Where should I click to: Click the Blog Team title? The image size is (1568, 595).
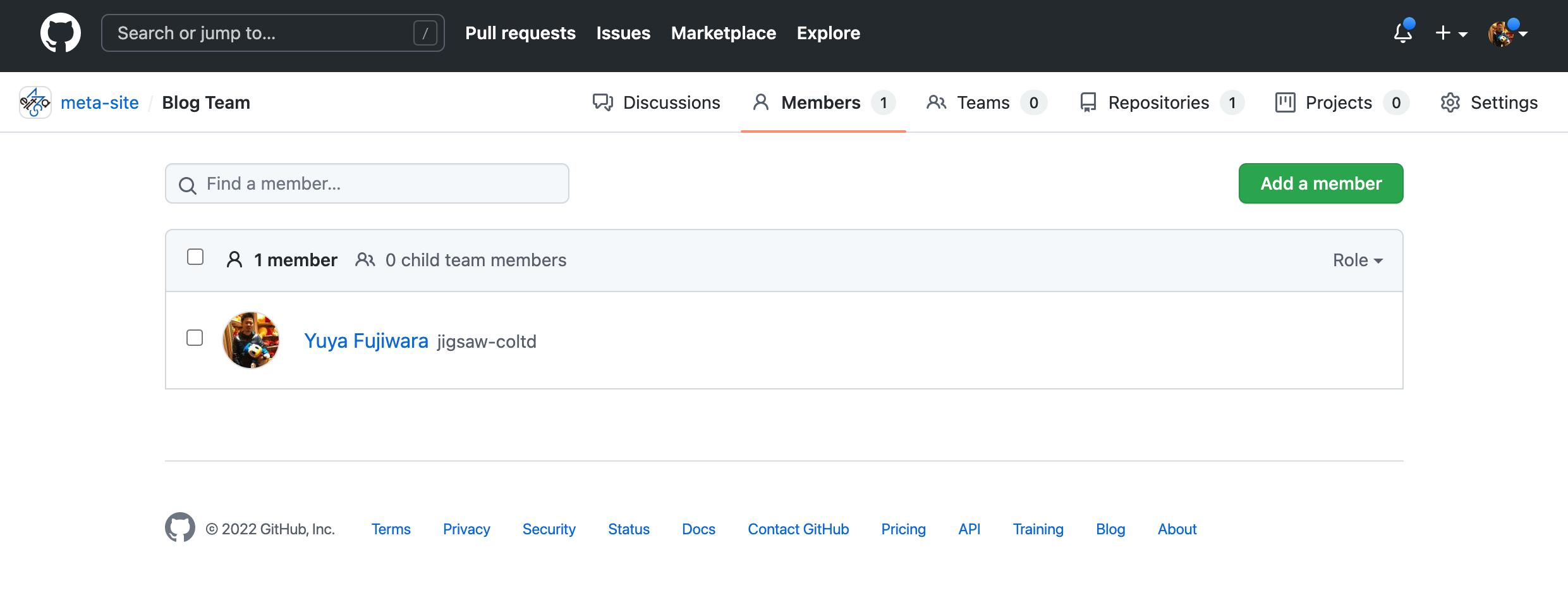[206, 102]
